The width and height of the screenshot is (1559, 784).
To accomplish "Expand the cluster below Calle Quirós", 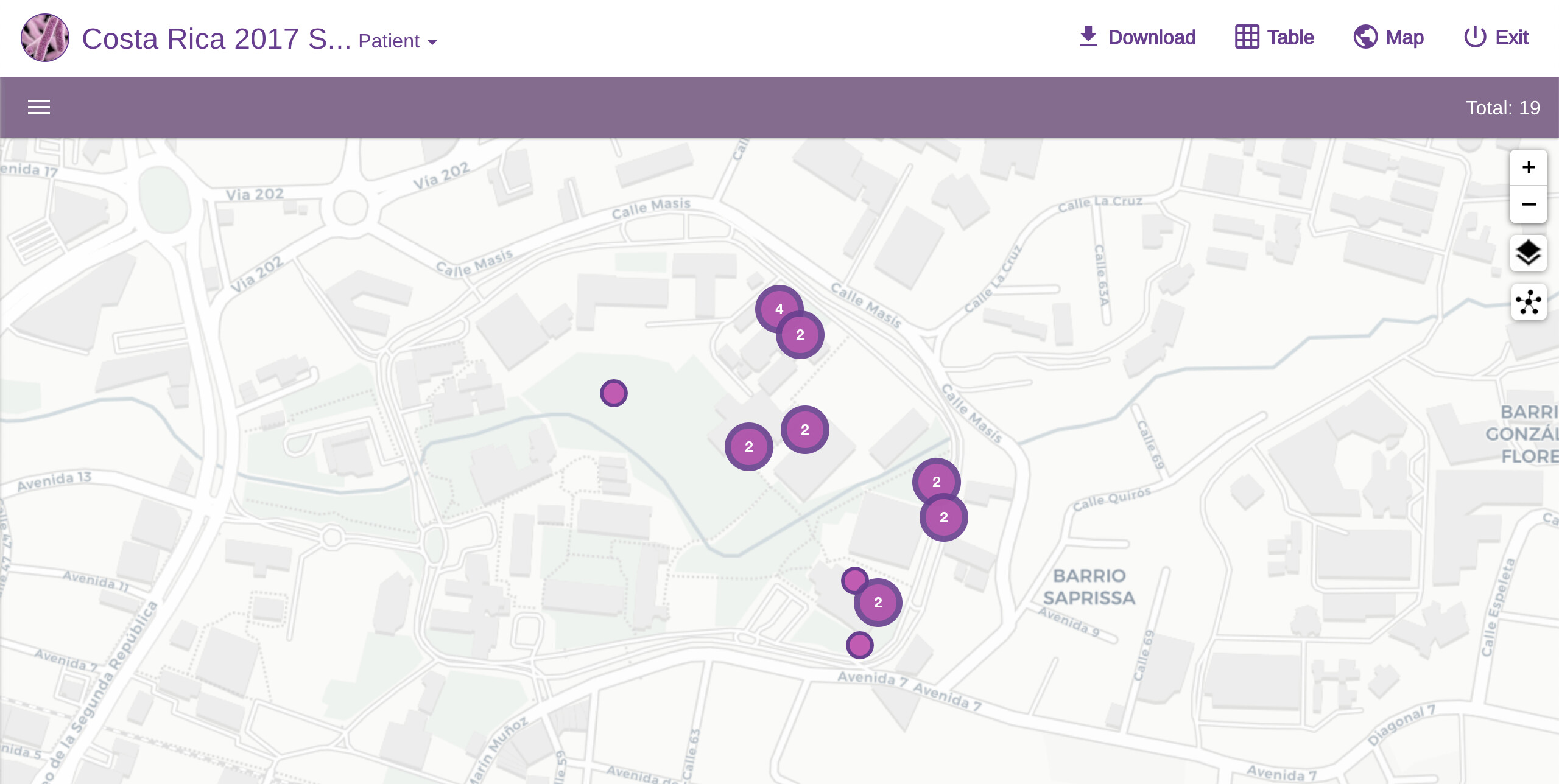I will (944, 518).
